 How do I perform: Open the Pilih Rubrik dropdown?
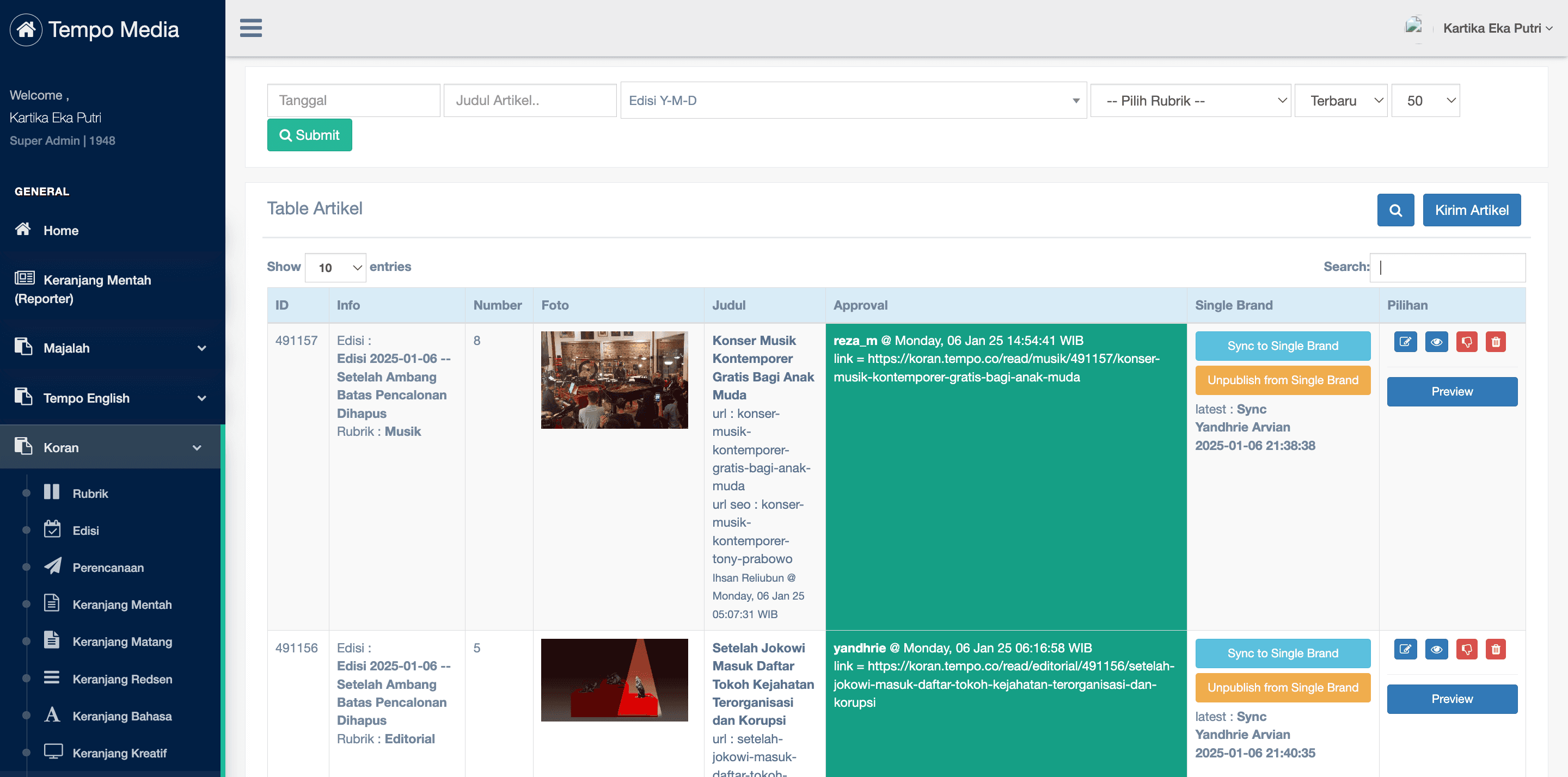coord(1191,101)
